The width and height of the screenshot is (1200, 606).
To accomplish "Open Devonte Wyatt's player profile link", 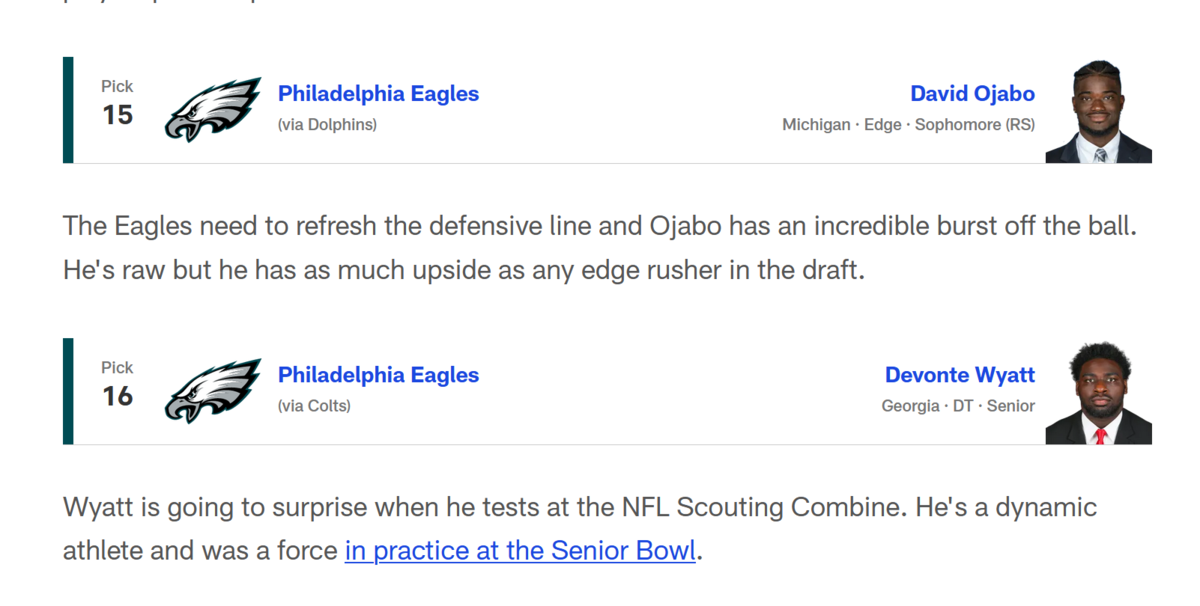I will [x=959, y=375].
